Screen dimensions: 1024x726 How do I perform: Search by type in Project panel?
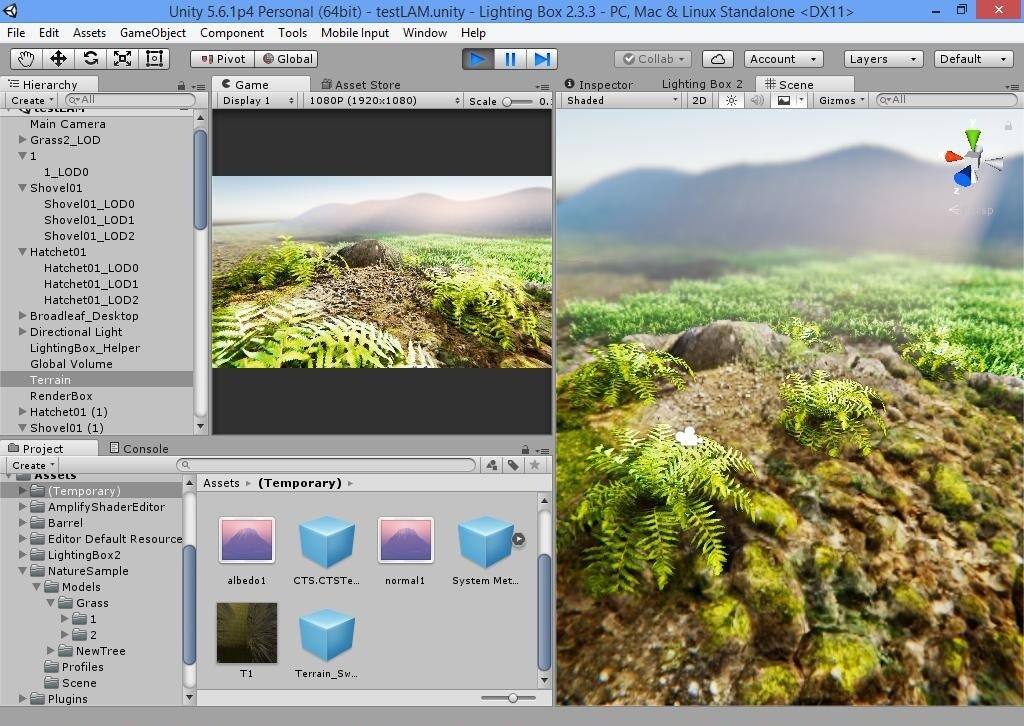pyautogui.click(x=492, y=465)
